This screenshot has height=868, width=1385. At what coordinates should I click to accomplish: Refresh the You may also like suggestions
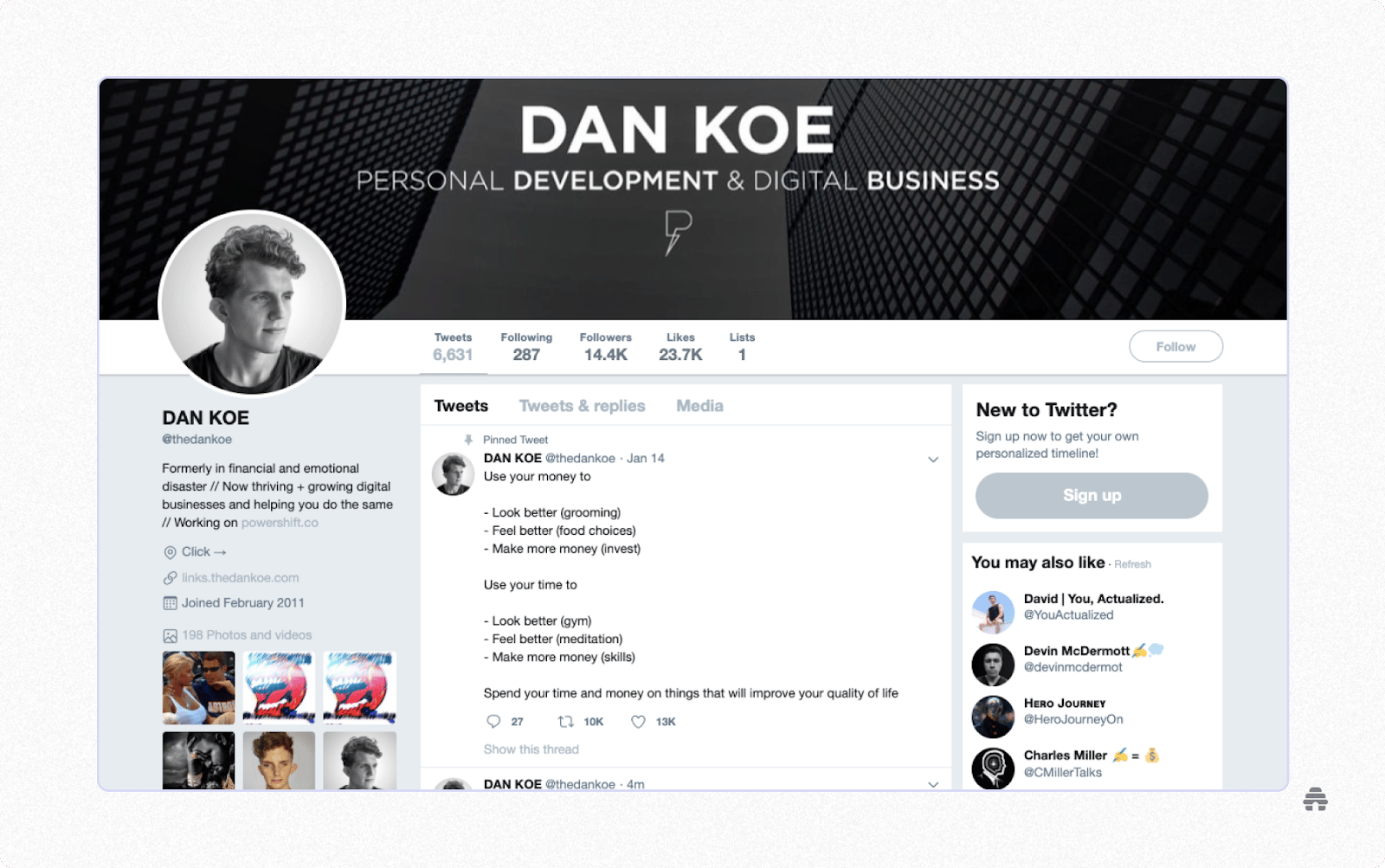[x=1132, y=564]
